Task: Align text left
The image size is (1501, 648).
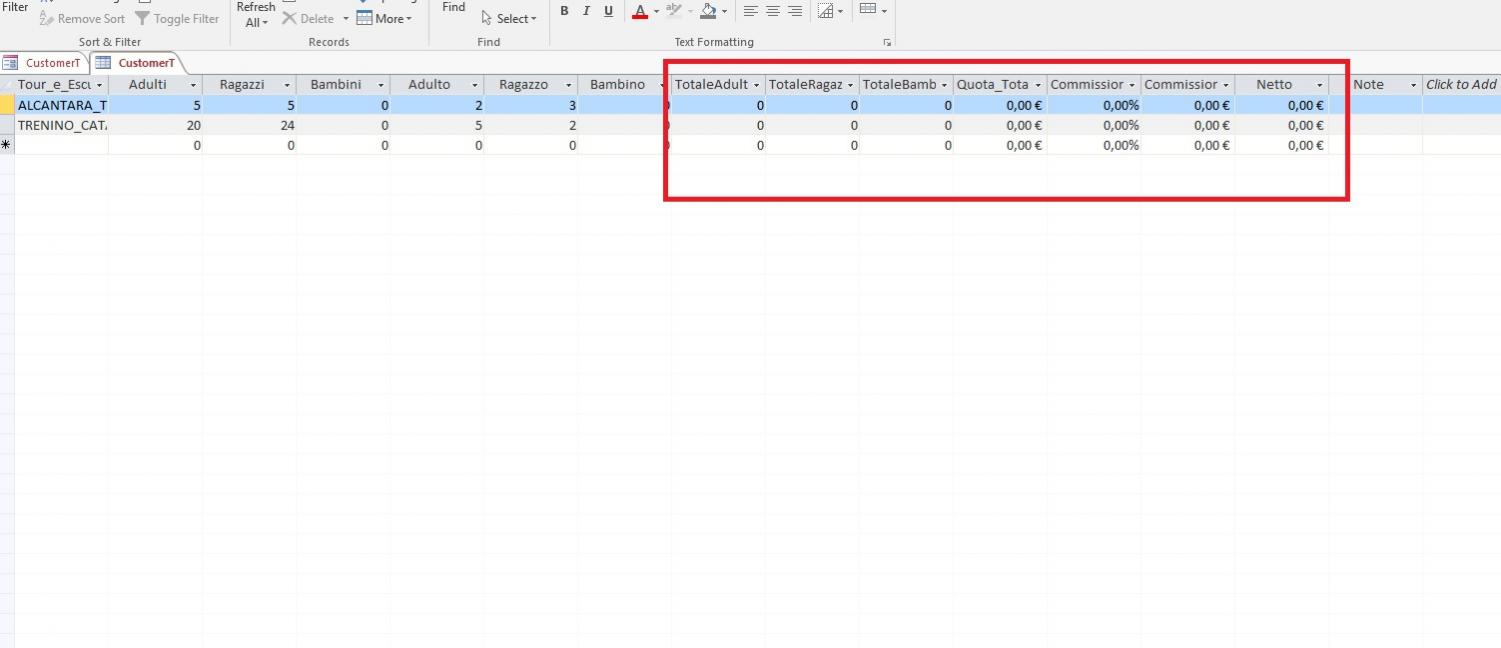Action: (x=751, y=12)
